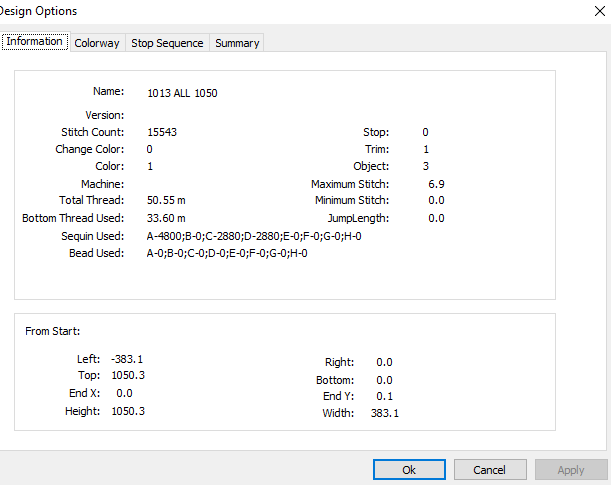Click maximum stitch value 6.9

[x=436, y=184]
